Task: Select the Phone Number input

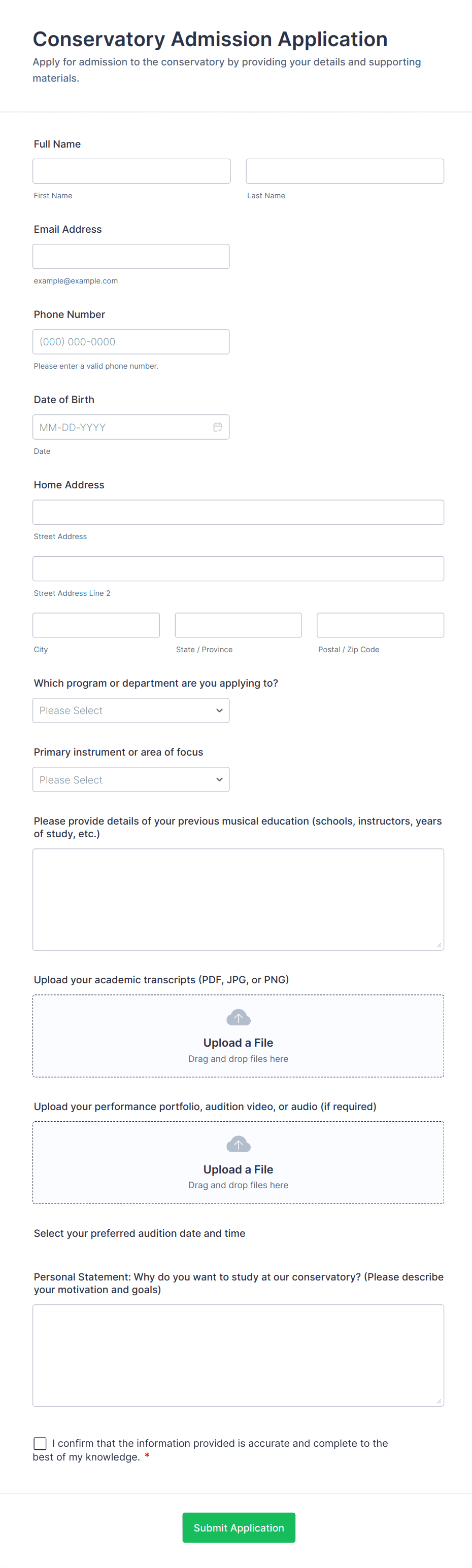Action: pos(131,341)
